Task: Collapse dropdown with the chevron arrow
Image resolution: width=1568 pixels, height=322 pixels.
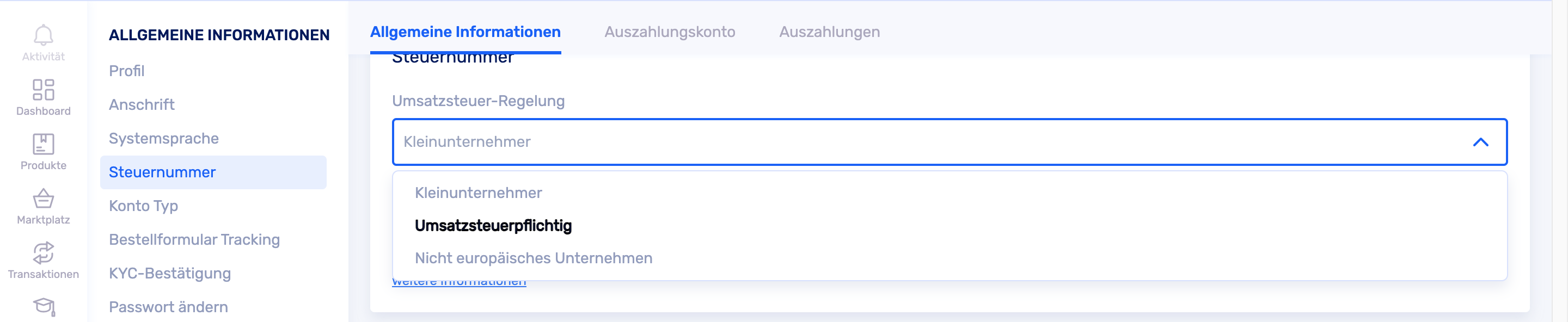Action: coord(1480,142)
